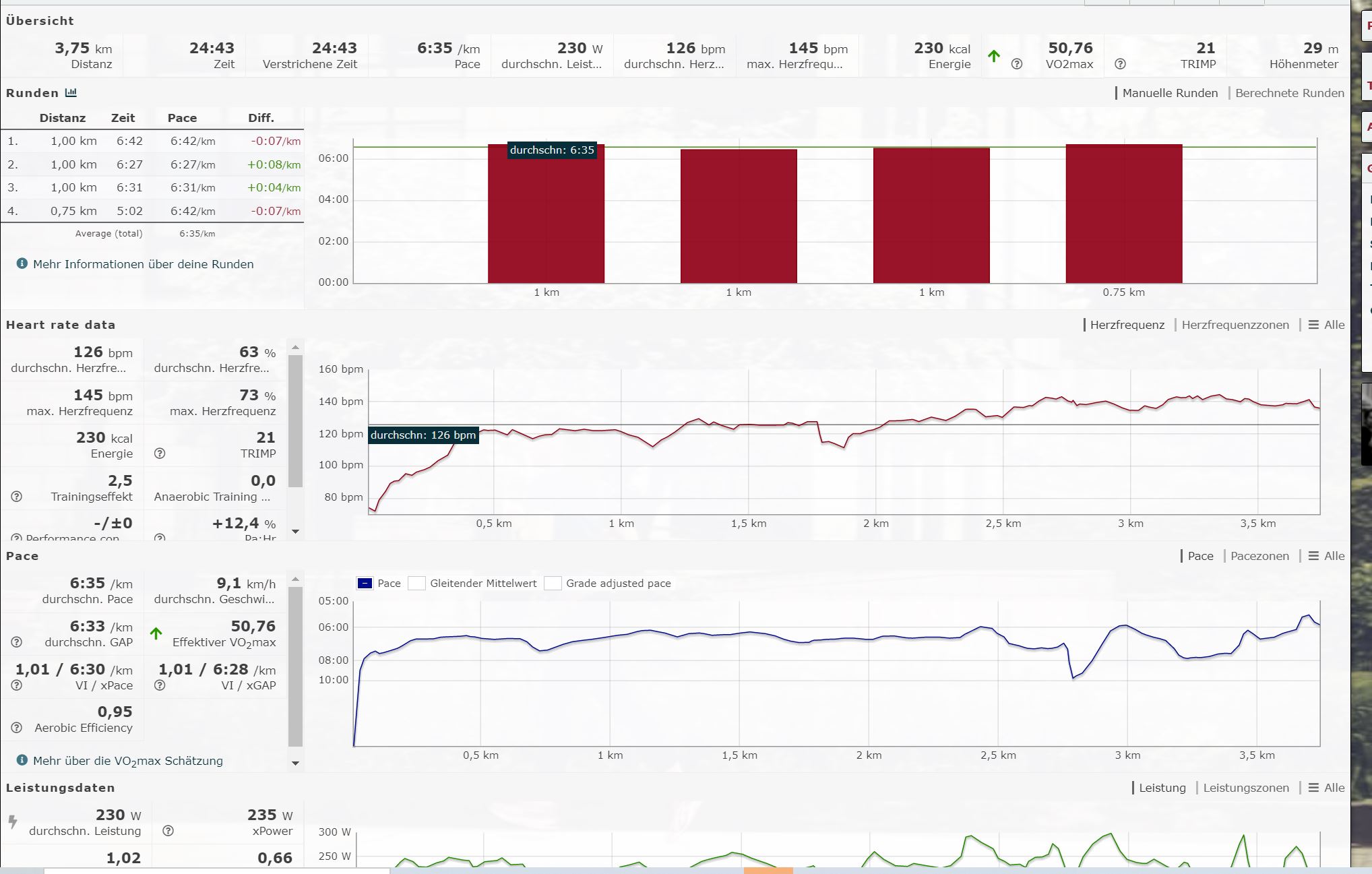
Task: Click heart rate stats panel scrollbar down arrow
Action: 295,532
